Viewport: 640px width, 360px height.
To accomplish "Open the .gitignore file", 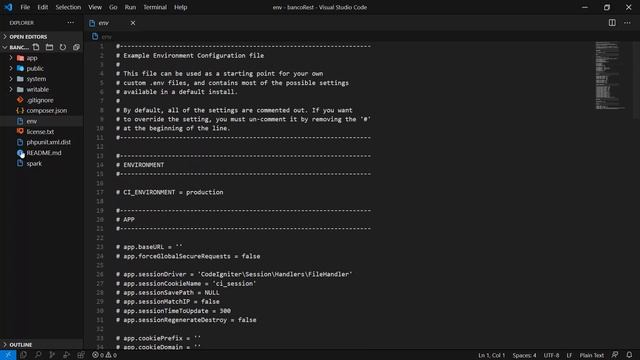I will (x=41, y=100).
